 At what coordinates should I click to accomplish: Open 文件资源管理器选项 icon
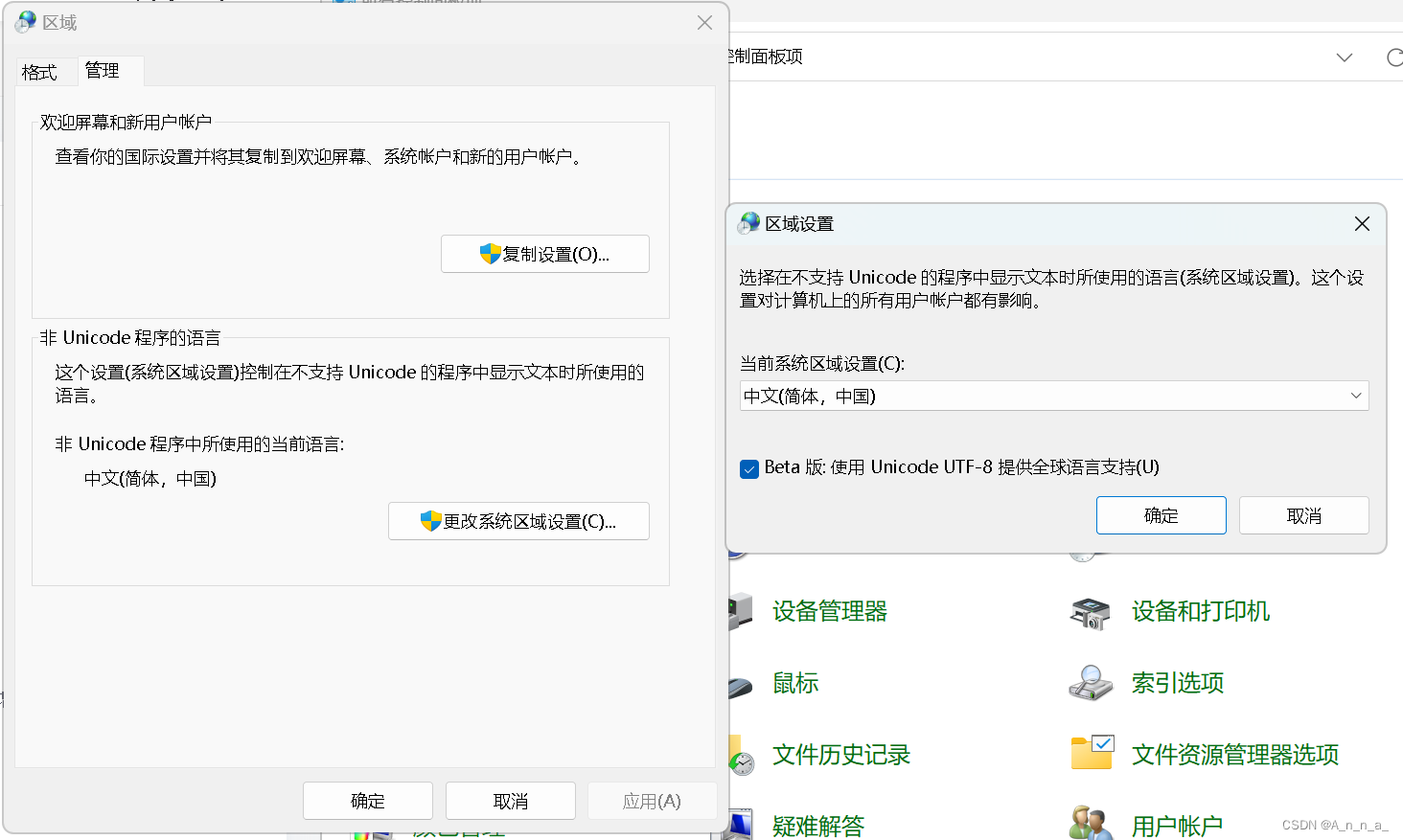click(1234, 755)
